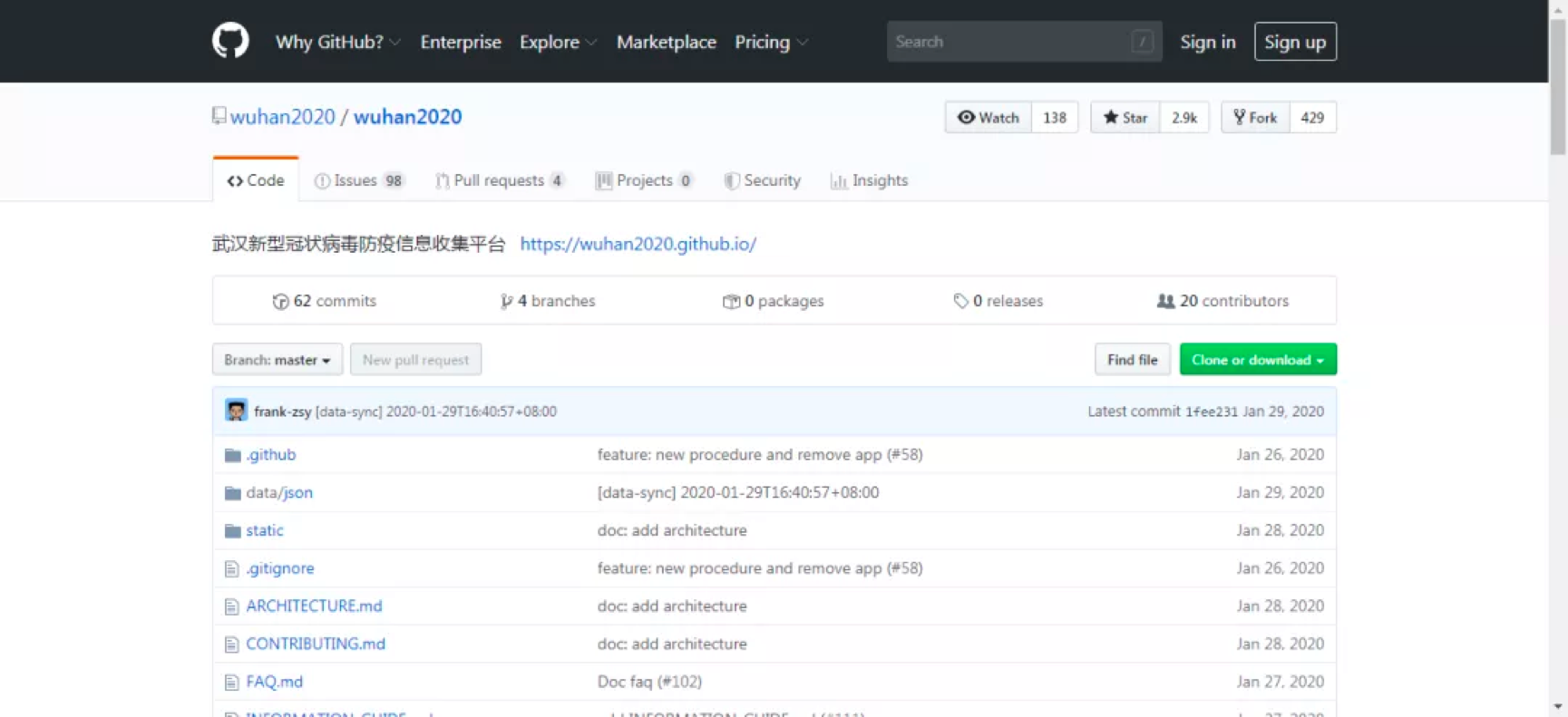Open the .github folder icon
The image size is (1568, 717).
pos(232,455)
